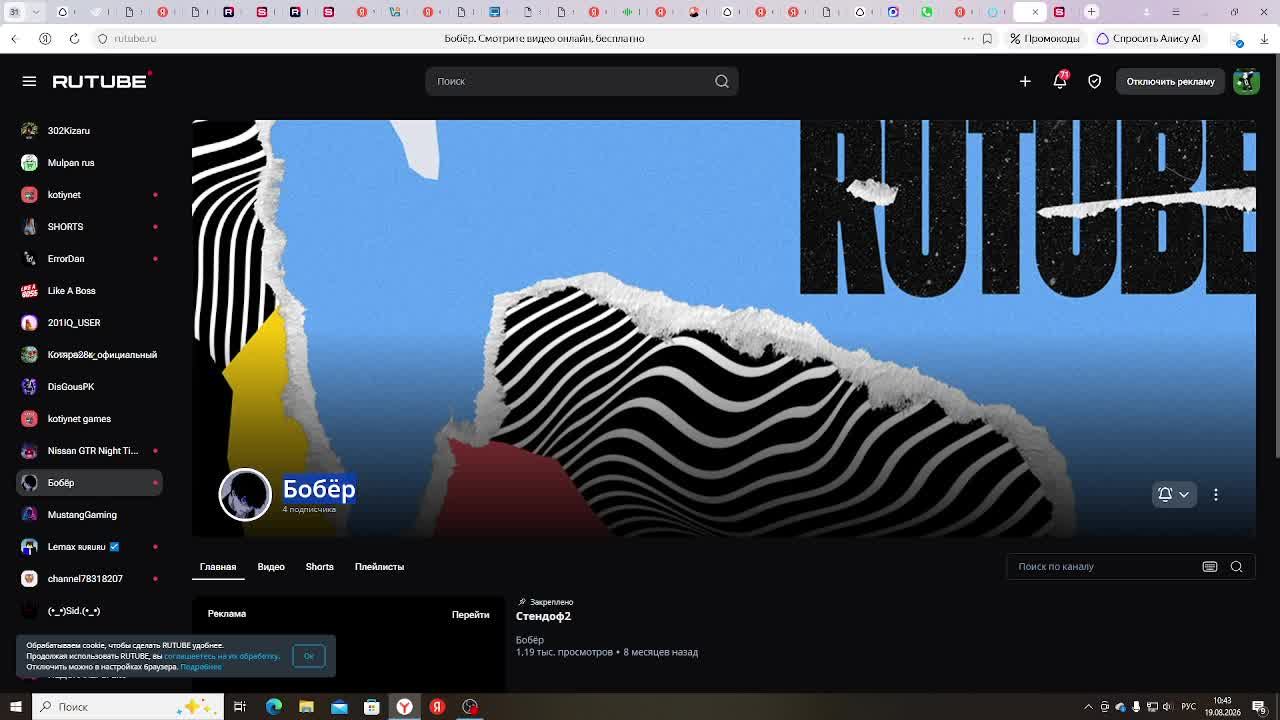
Task: Click the Windows taskbar search box
Action: [127, 707]
